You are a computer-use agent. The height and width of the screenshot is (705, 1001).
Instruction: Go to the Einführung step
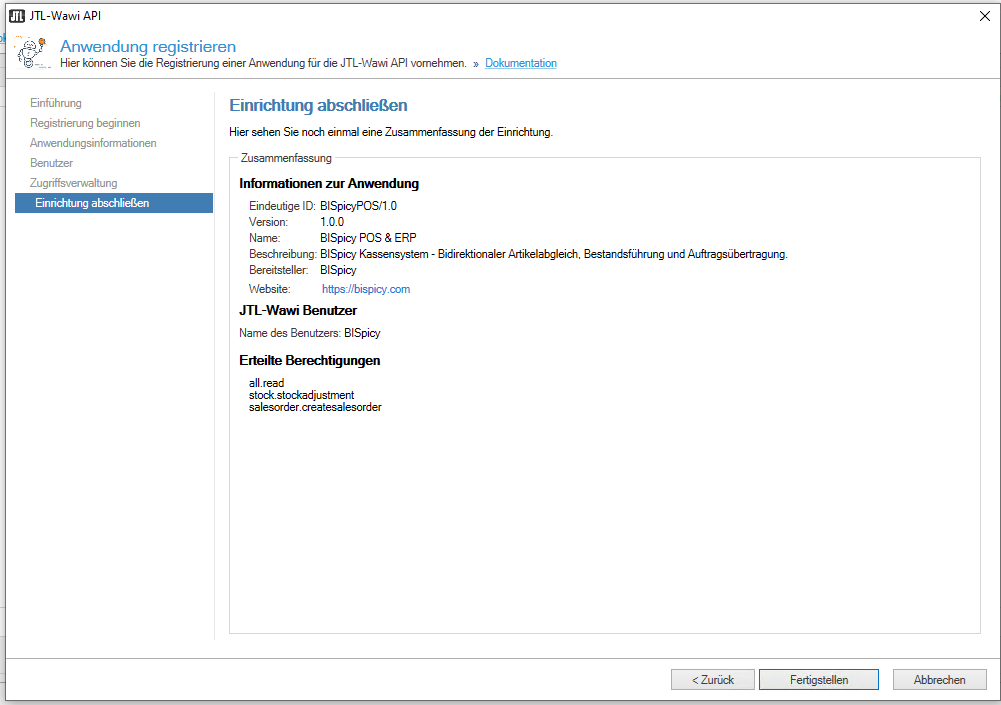tap(56, 103)
